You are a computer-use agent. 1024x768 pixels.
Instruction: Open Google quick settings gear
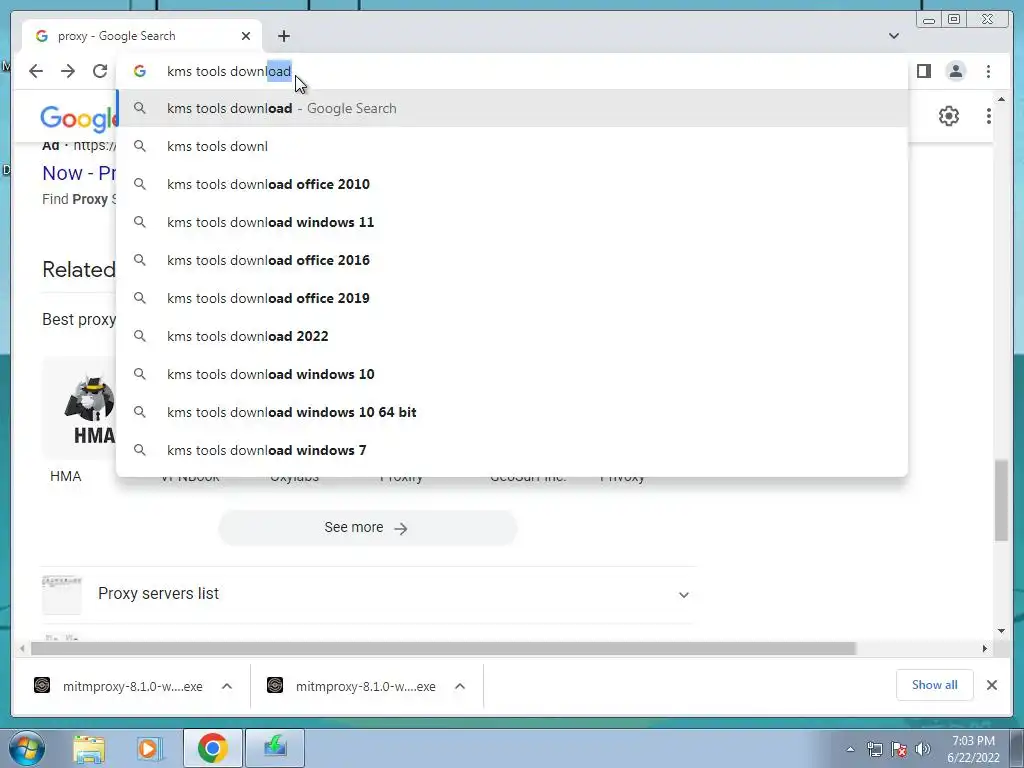tap(948, 116)
